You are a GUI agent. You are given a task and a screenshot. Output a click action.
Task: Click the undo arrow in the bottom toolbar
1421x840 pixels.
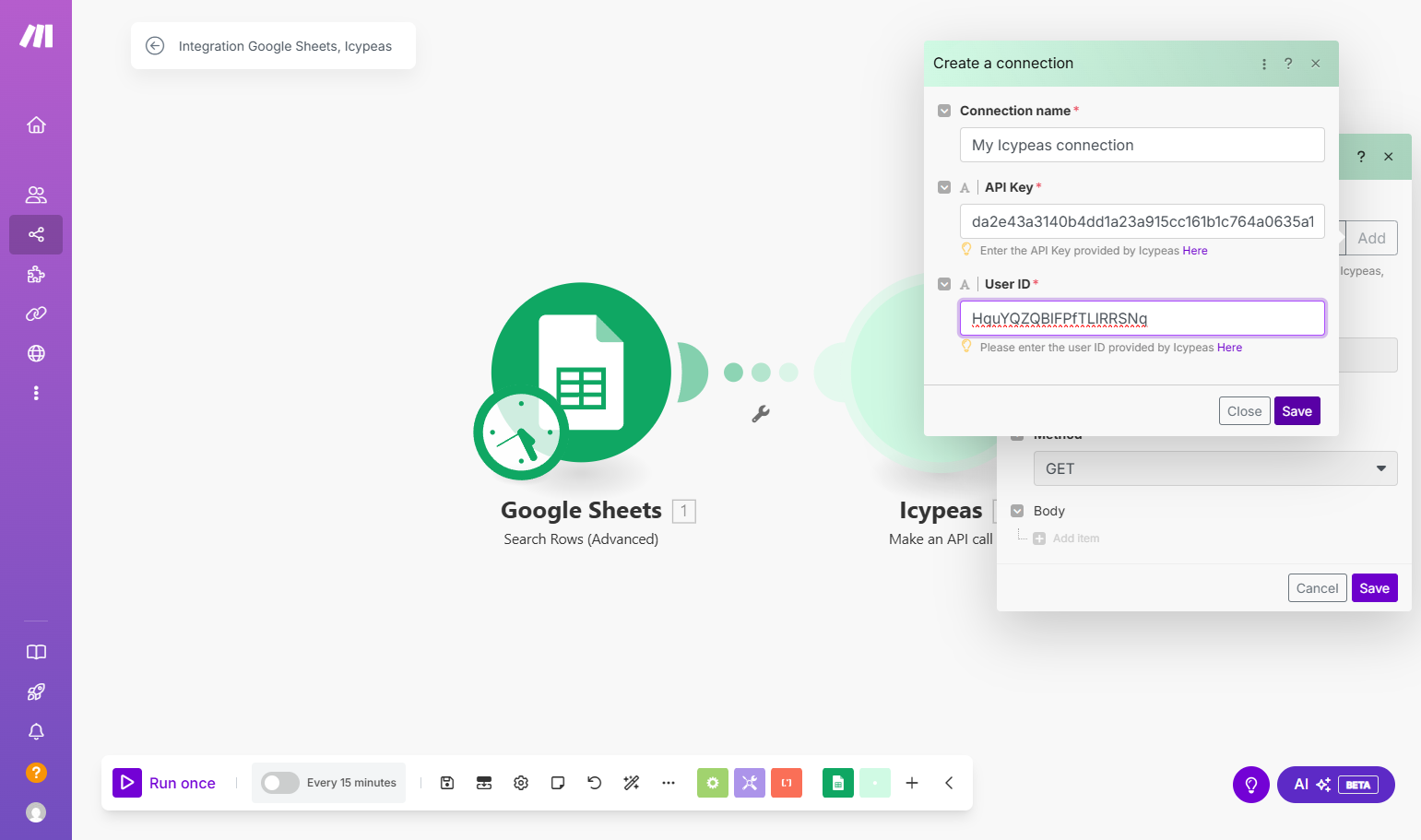[595, 783]
